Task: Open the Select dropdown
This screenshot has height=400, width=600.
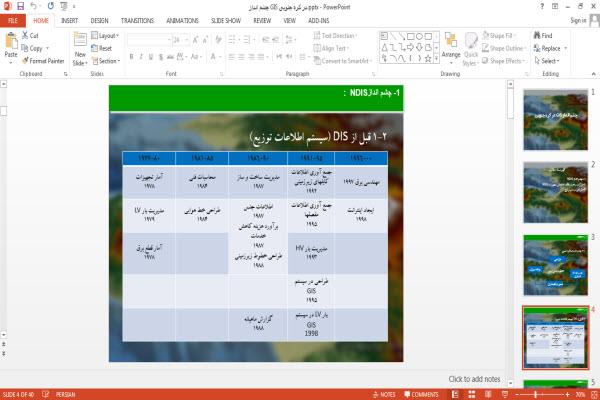Action: tap(547, 61)
